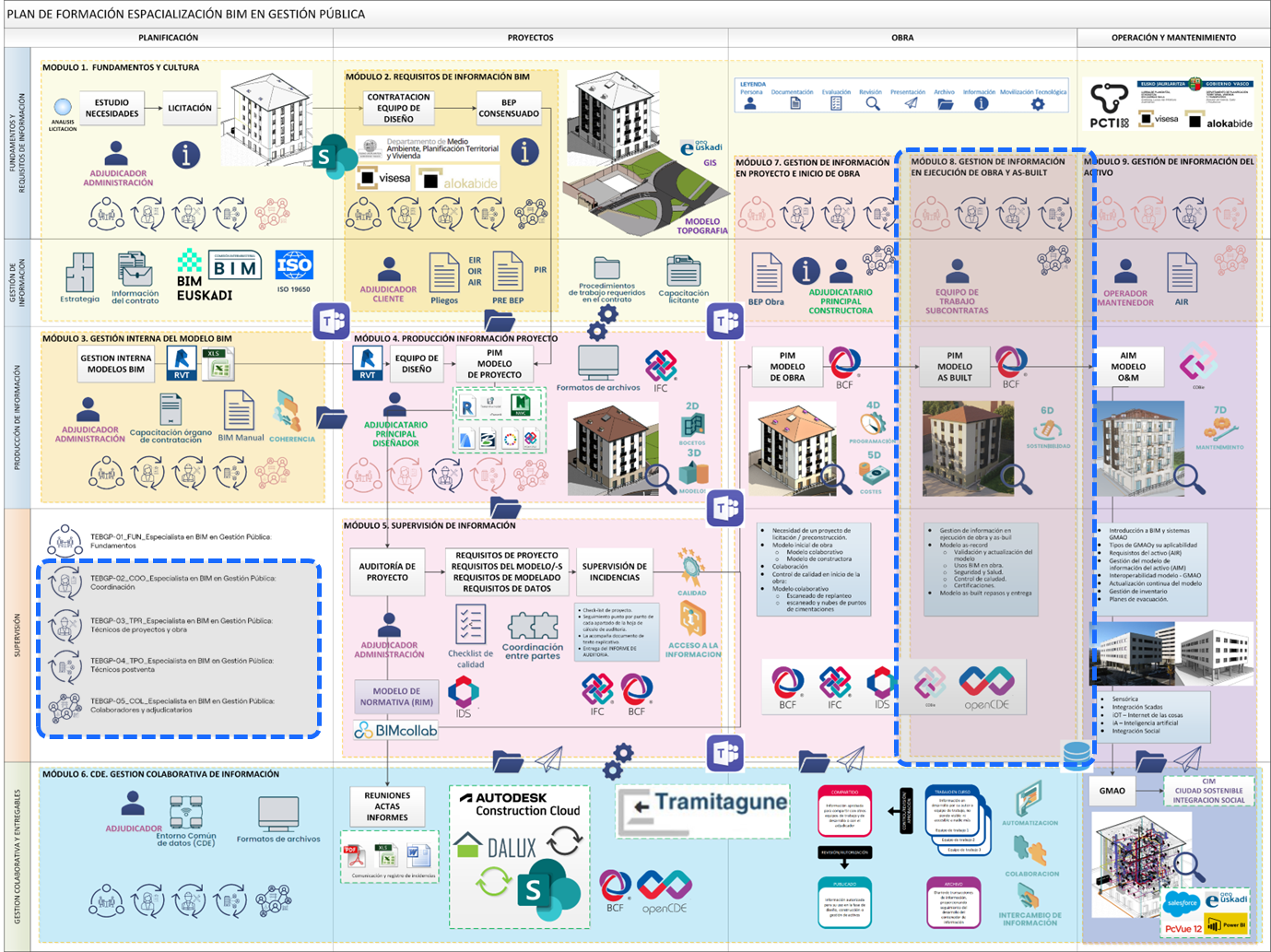
Task: Click the BIMcollab logo
Action: point(395,730)
